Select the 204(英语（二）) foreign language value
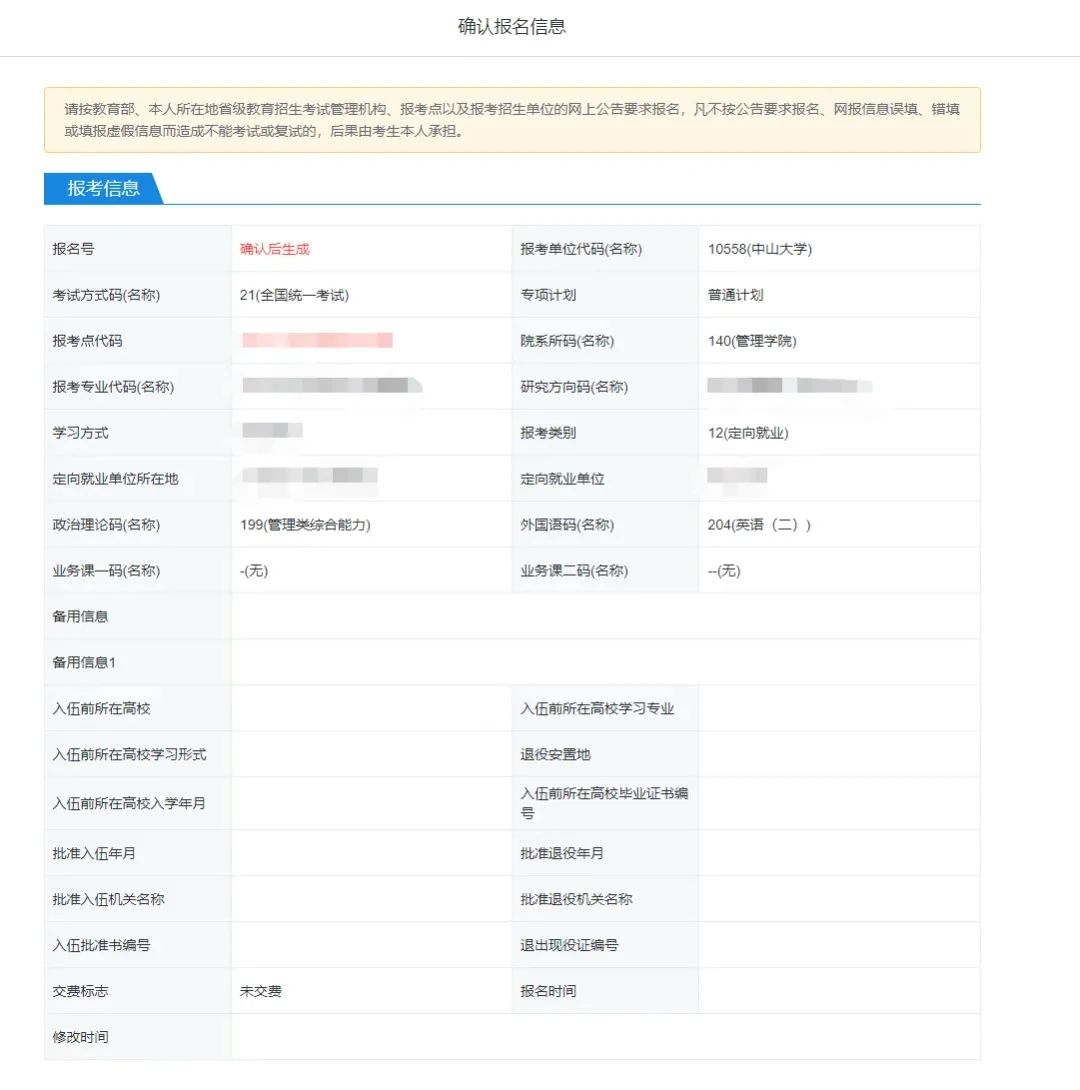This screenshot has width=1080, height=1090. click(759, 525)
